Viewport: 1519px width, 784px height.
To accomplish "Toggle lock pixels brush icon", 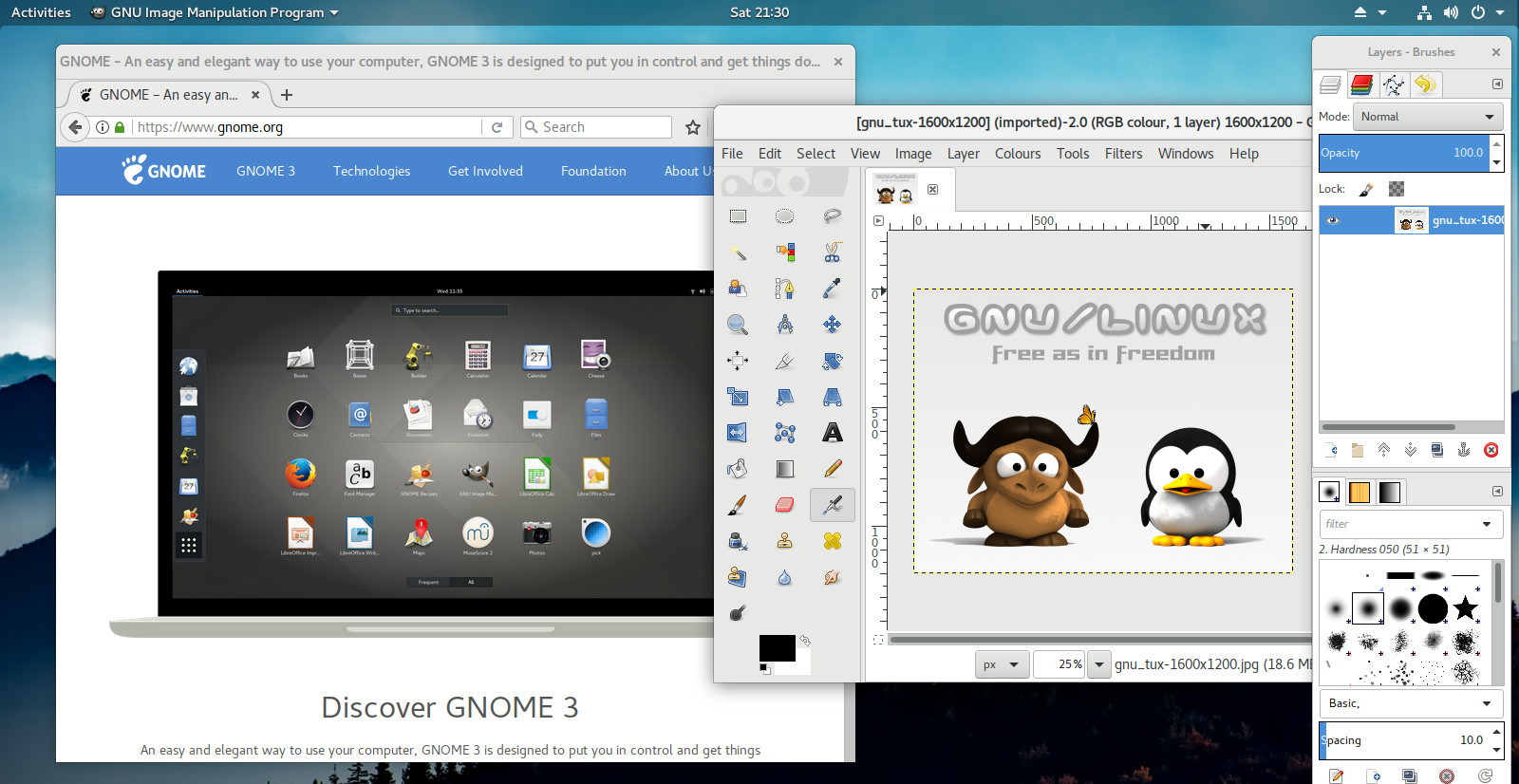I will (1366, 189).
